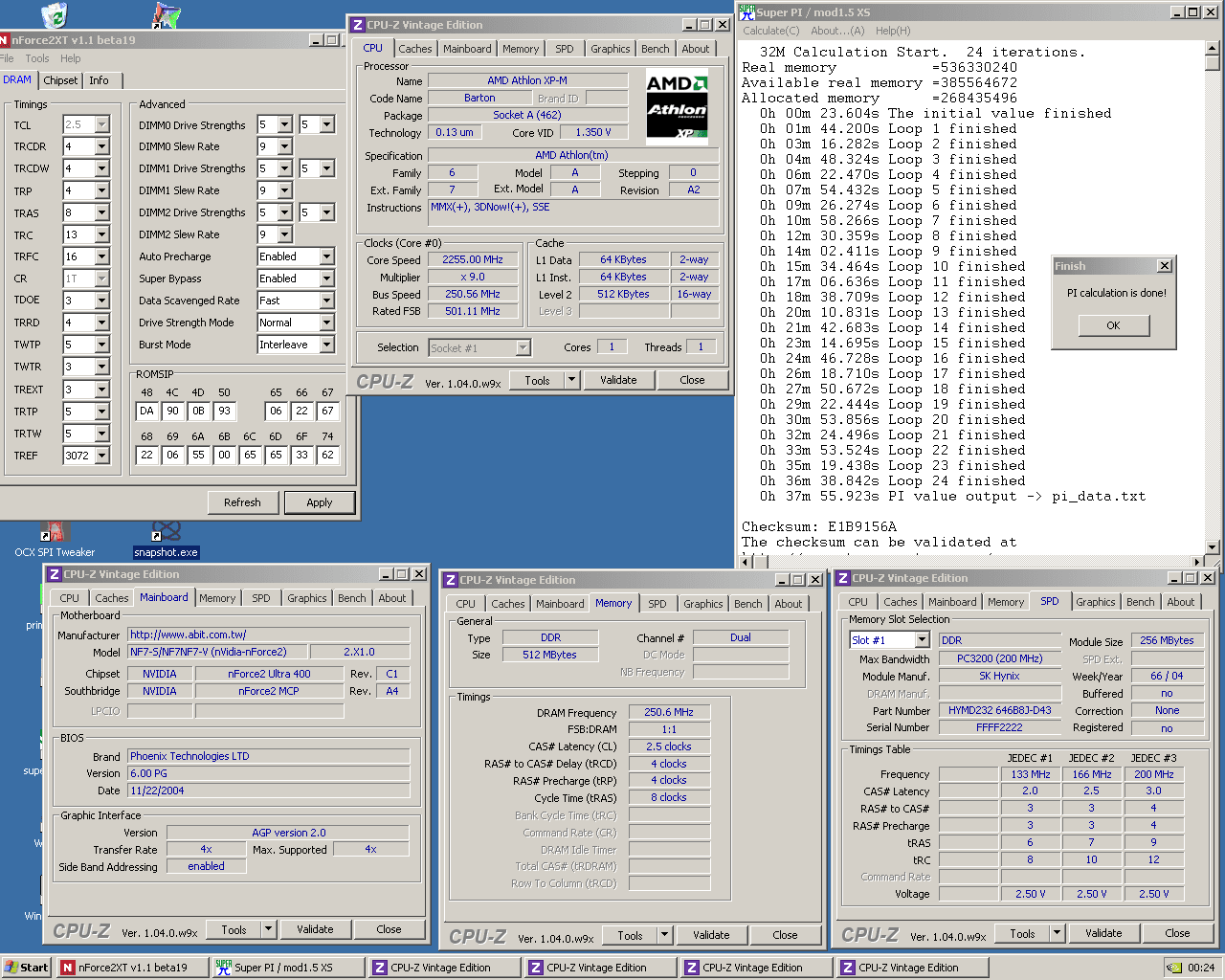Expand the Auto Precharge dropdown

pos(326,256)
